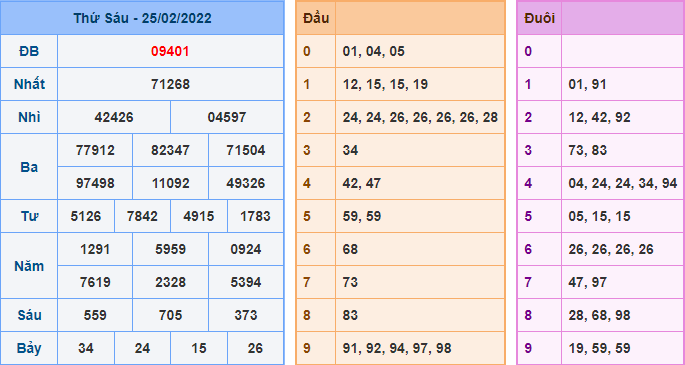Select the Năm row label

(x=29, y=266)
